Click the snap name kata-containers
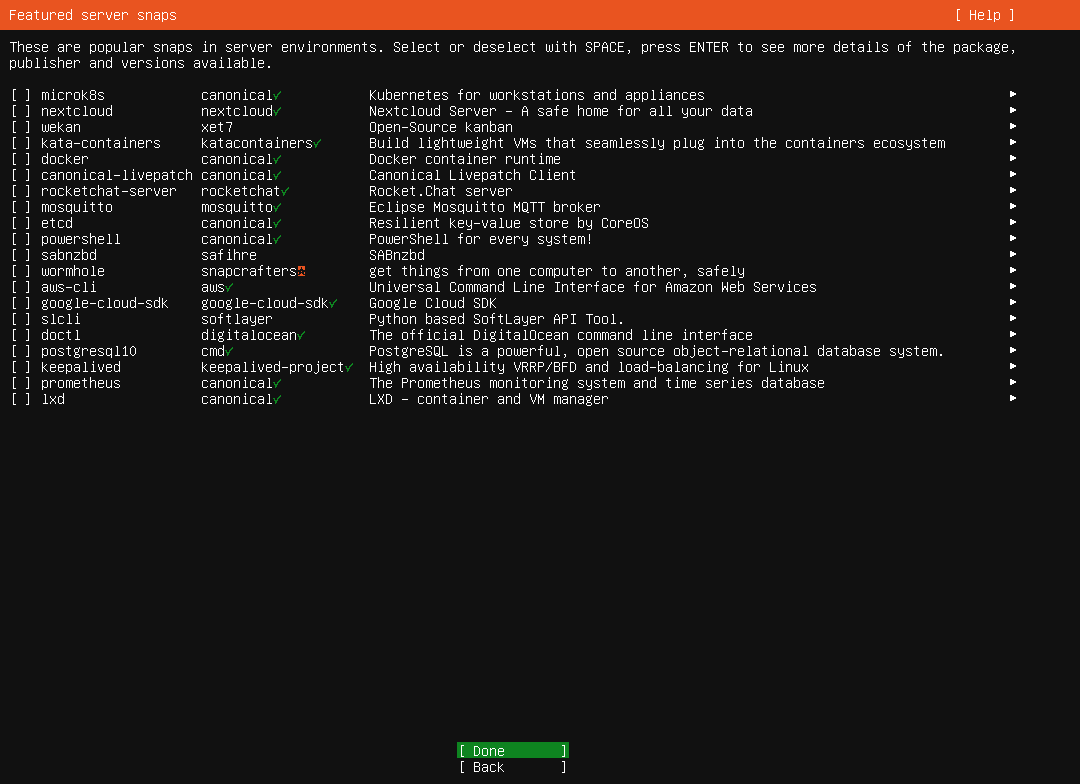The width and height of the screenshot is (1080, 784). click(101, 143)
